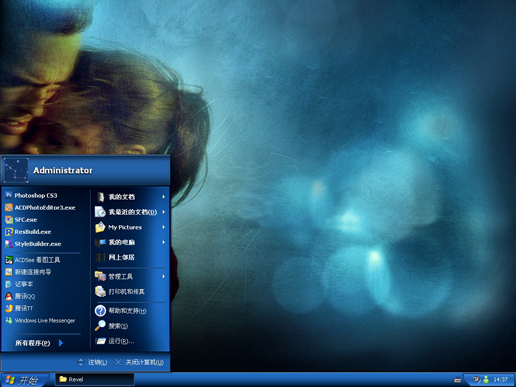Viewport: 516px width, 387px height.
Task: Open 新建连接向导 connection wizard
Action: [x=28, y=272]
